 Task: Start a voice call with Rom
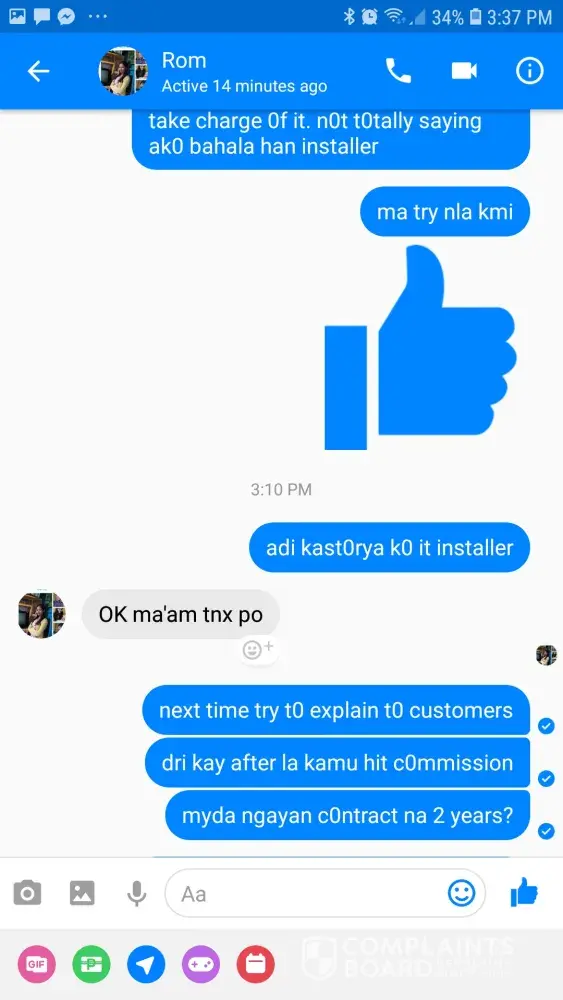[x=398, y=71]
